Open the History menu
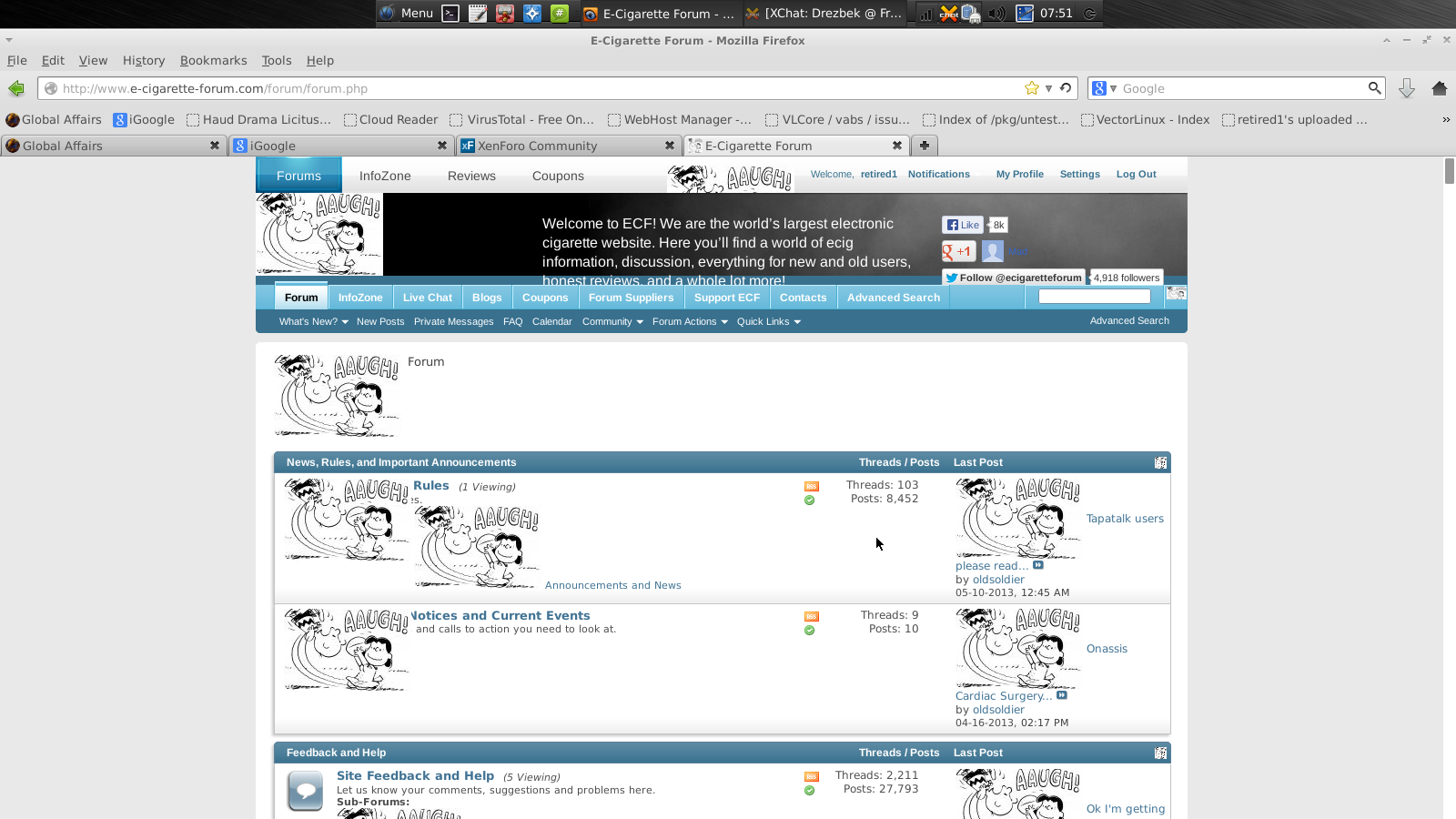Image resolution: width=1456 pixels, height=819 pixels. pos(144,60)
